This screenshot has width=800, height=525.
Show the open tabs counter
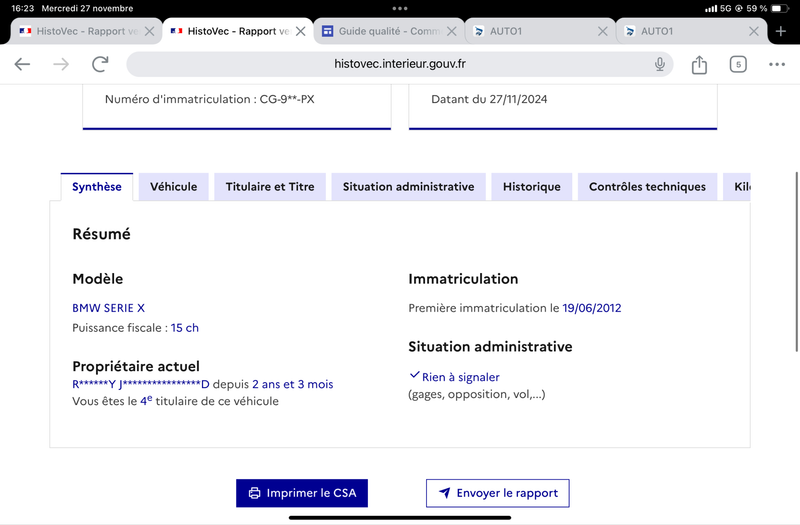coord(738,64)
